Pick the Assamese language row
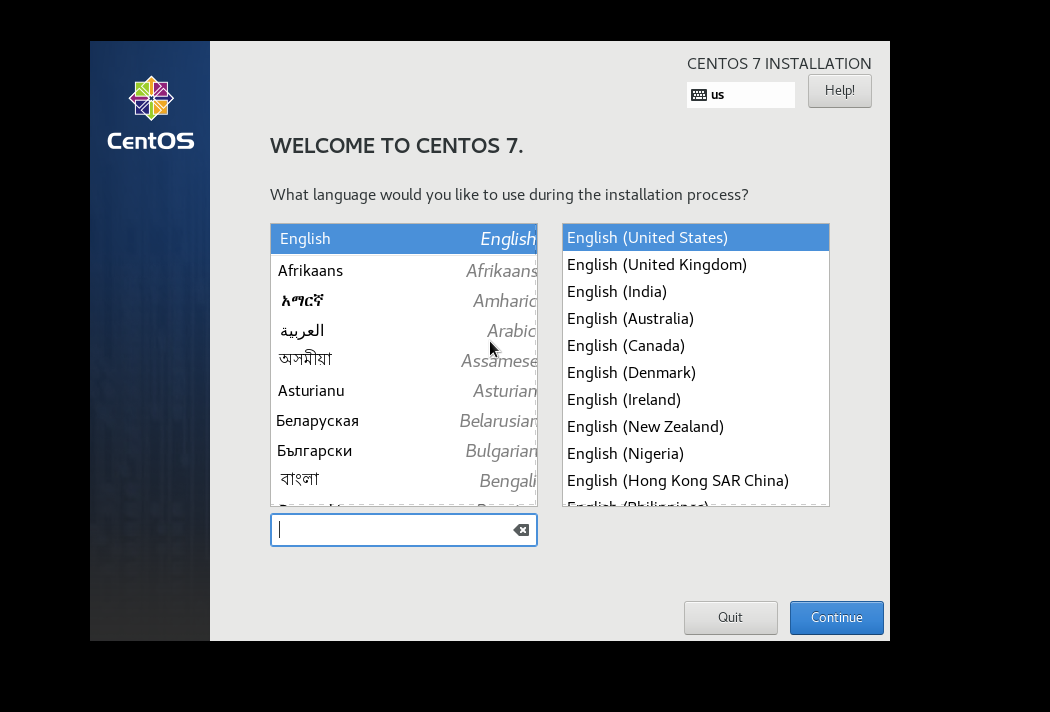This screenshot has height=712, width=1050. [x=404, y=360]
